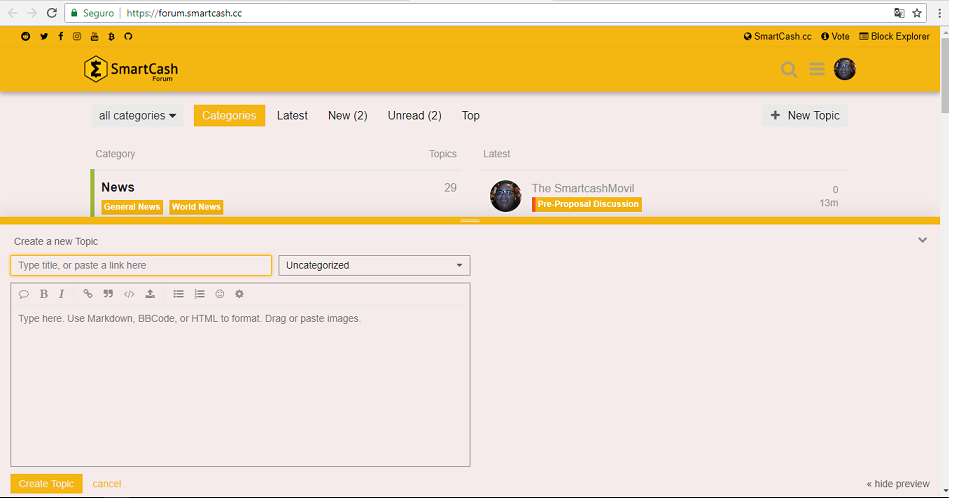This screenshot has width=956, height=501.
Task: Insert a bulleted list
Action: (x=178, y=294)
